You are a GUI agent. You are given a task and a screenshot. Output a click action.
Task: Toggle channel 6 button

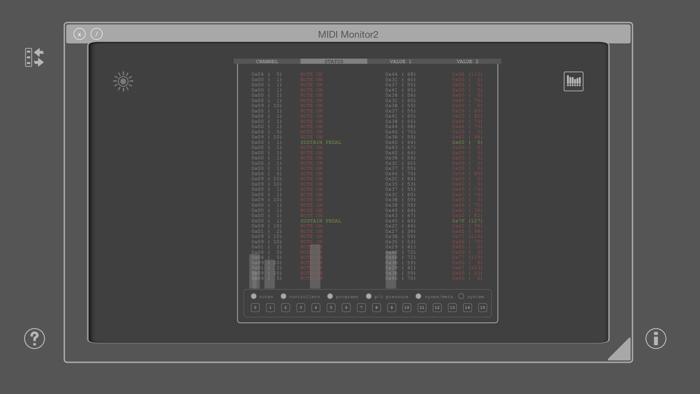346,307
